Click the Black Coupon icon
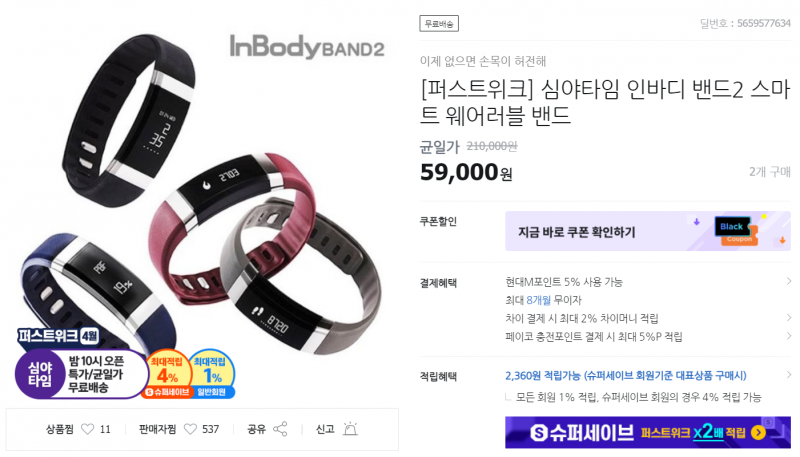The height and width of the screenshot is (457, 800). pos(736,231)
